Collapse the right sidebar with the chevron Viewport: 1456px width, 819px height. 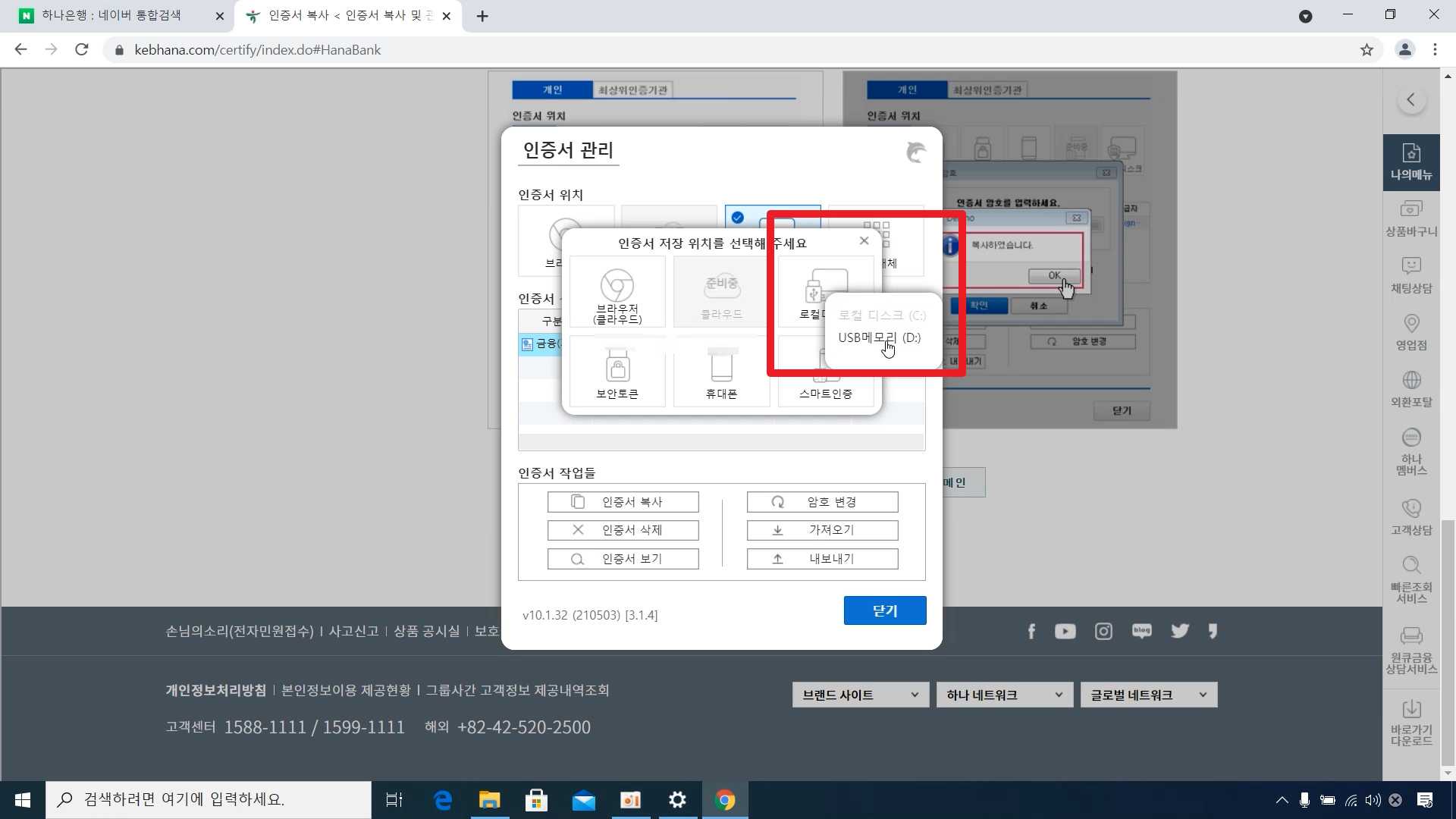[1410, 99]
